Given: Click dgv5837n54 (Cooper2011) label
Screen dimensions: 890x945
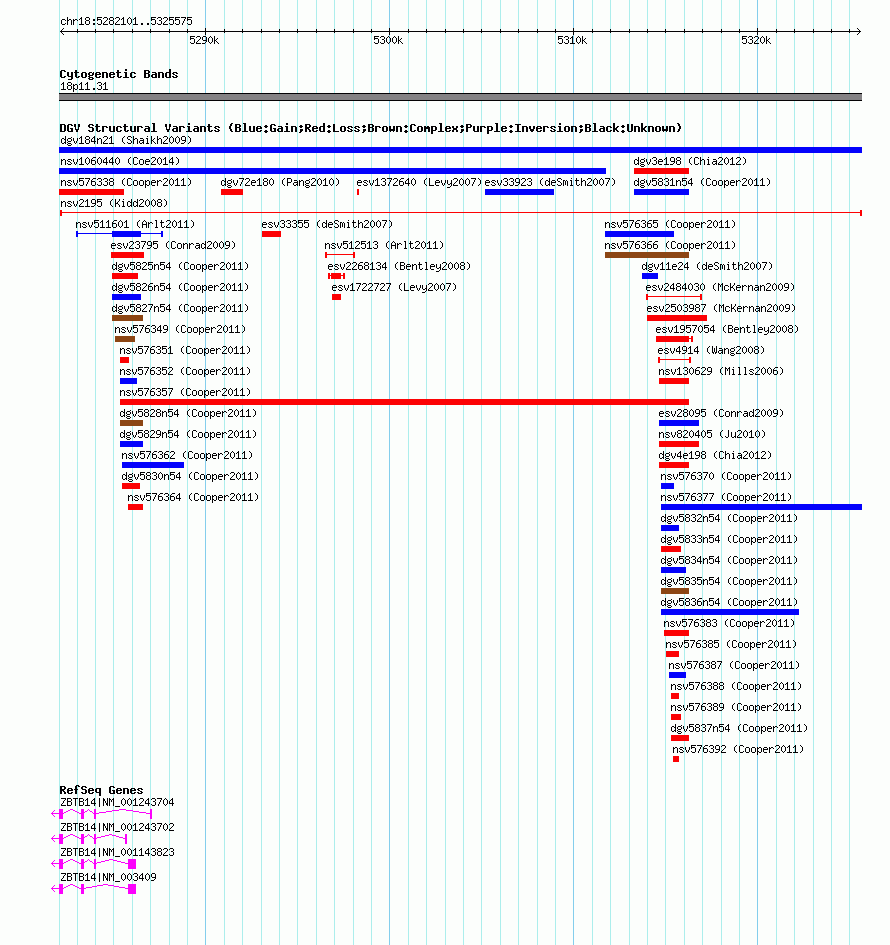Looking at the screenshot, I should pos(739,729).
